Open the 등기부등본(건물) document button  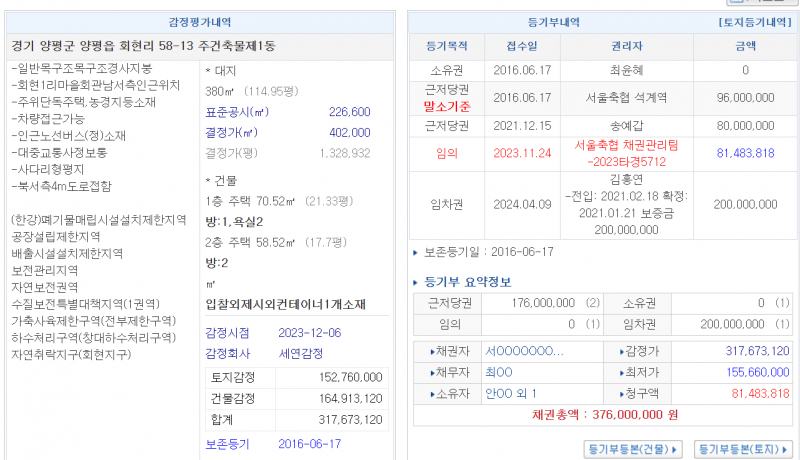[x=633, y=448]
